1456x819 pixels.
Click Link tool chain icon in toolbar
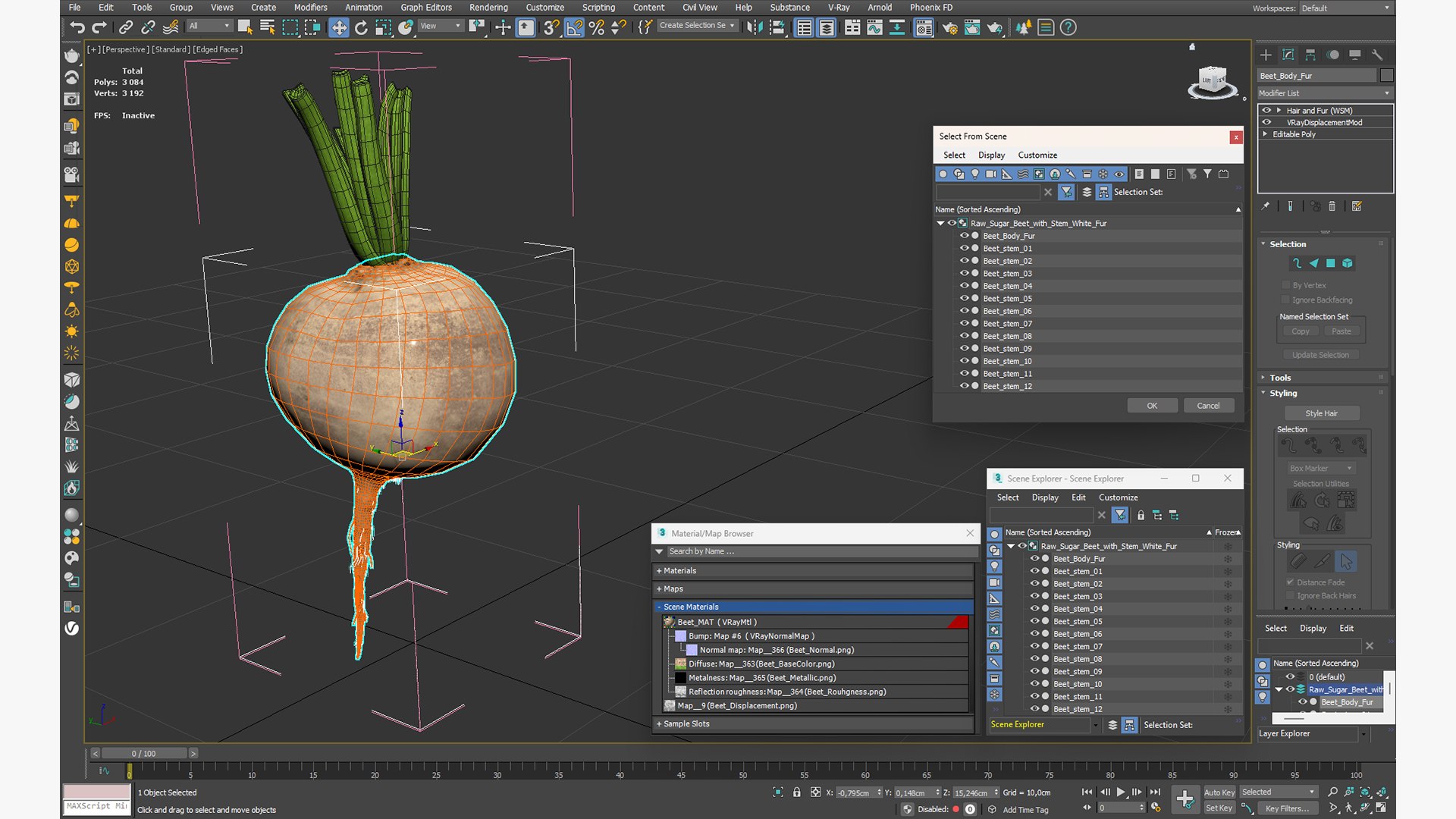tap(126, 28)
